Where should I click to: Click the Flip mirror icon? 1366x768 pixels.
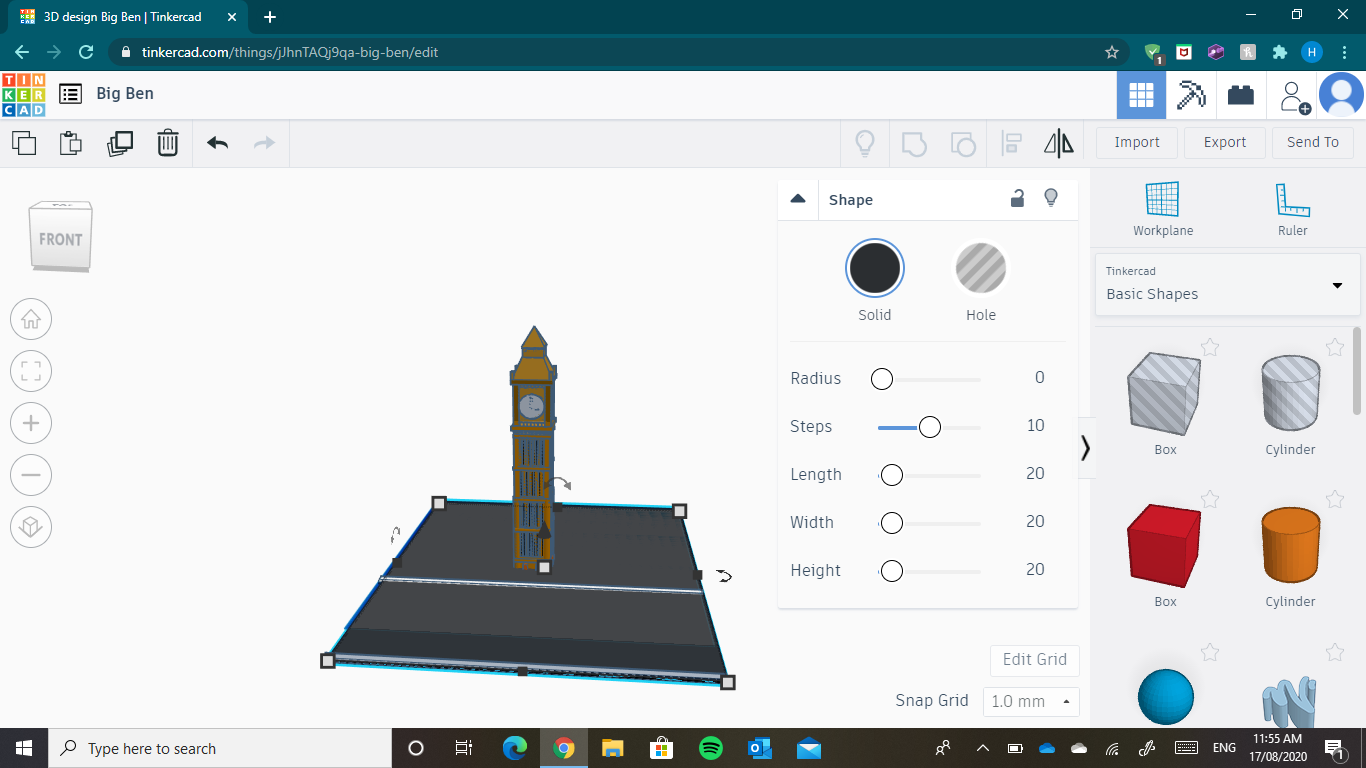[x=1059, y=144]
